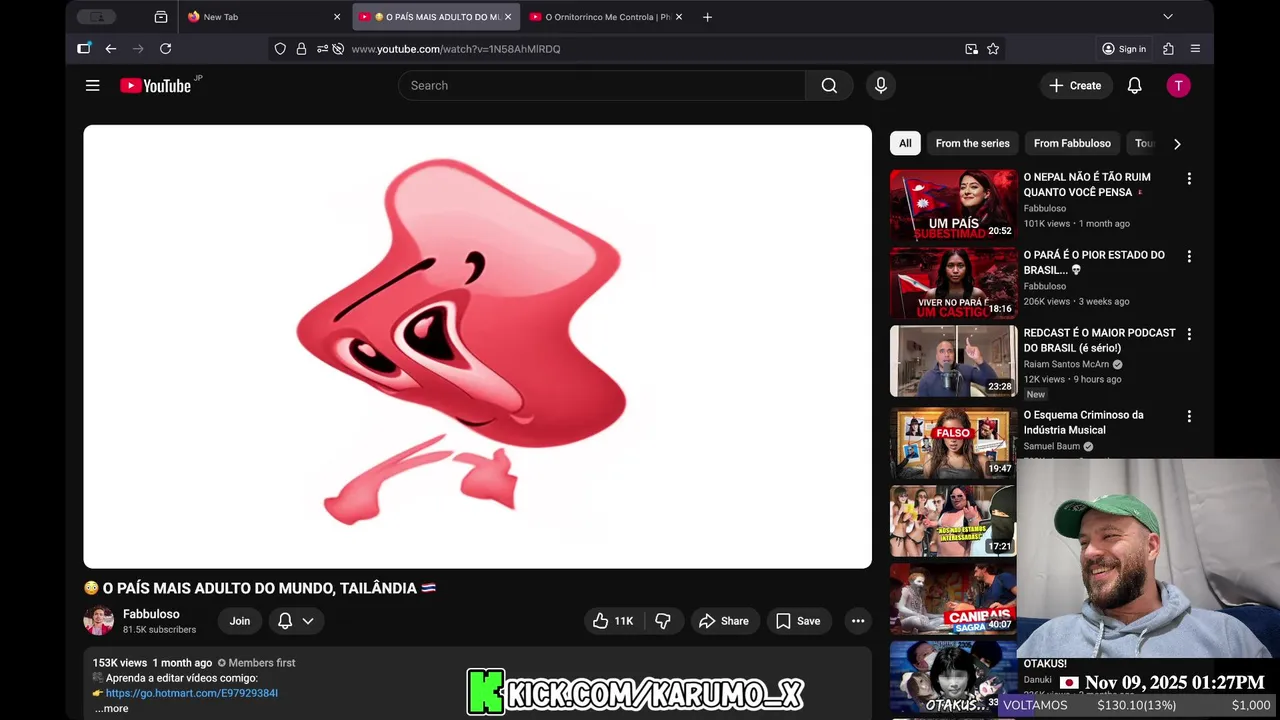Open Fabbuloso channel name link
Screen dimensions: 1280x720
[x=151, y=614]
